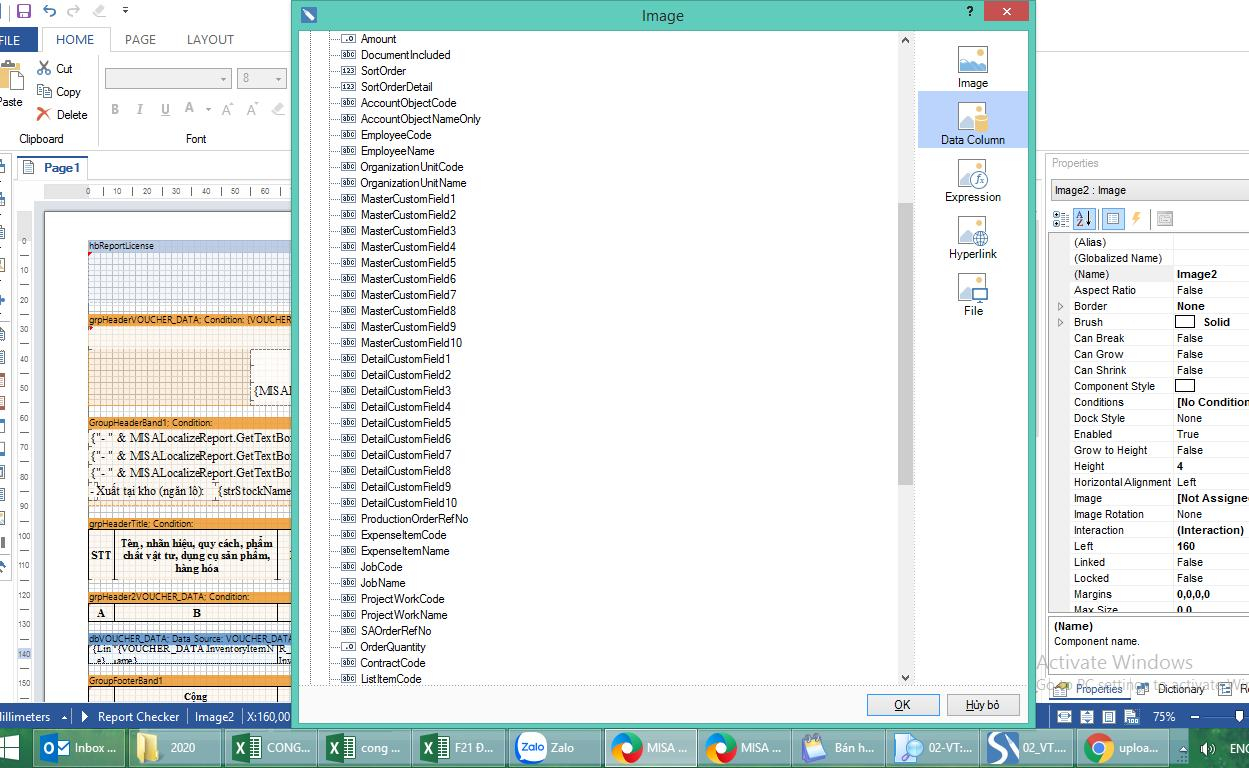Open the font size dropdown

pyautogui.click(x=278, y=78)
